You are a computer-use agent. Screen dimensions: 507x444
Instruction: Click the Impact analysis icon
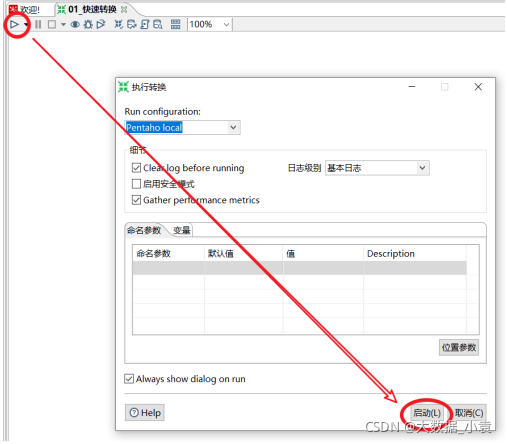(132, 24)
